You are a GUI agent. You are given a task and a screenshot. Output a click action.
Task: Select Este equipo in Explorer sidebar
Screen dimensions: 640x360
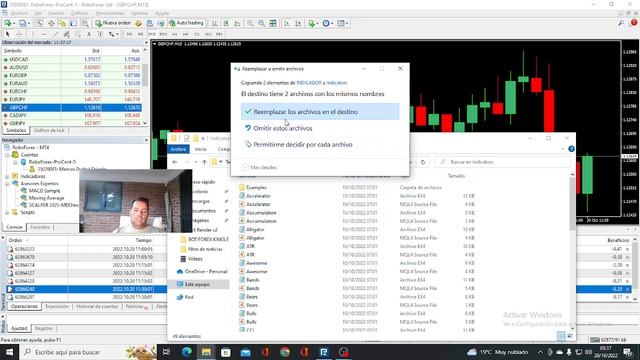pyautogui.click(x=197, y=284)
